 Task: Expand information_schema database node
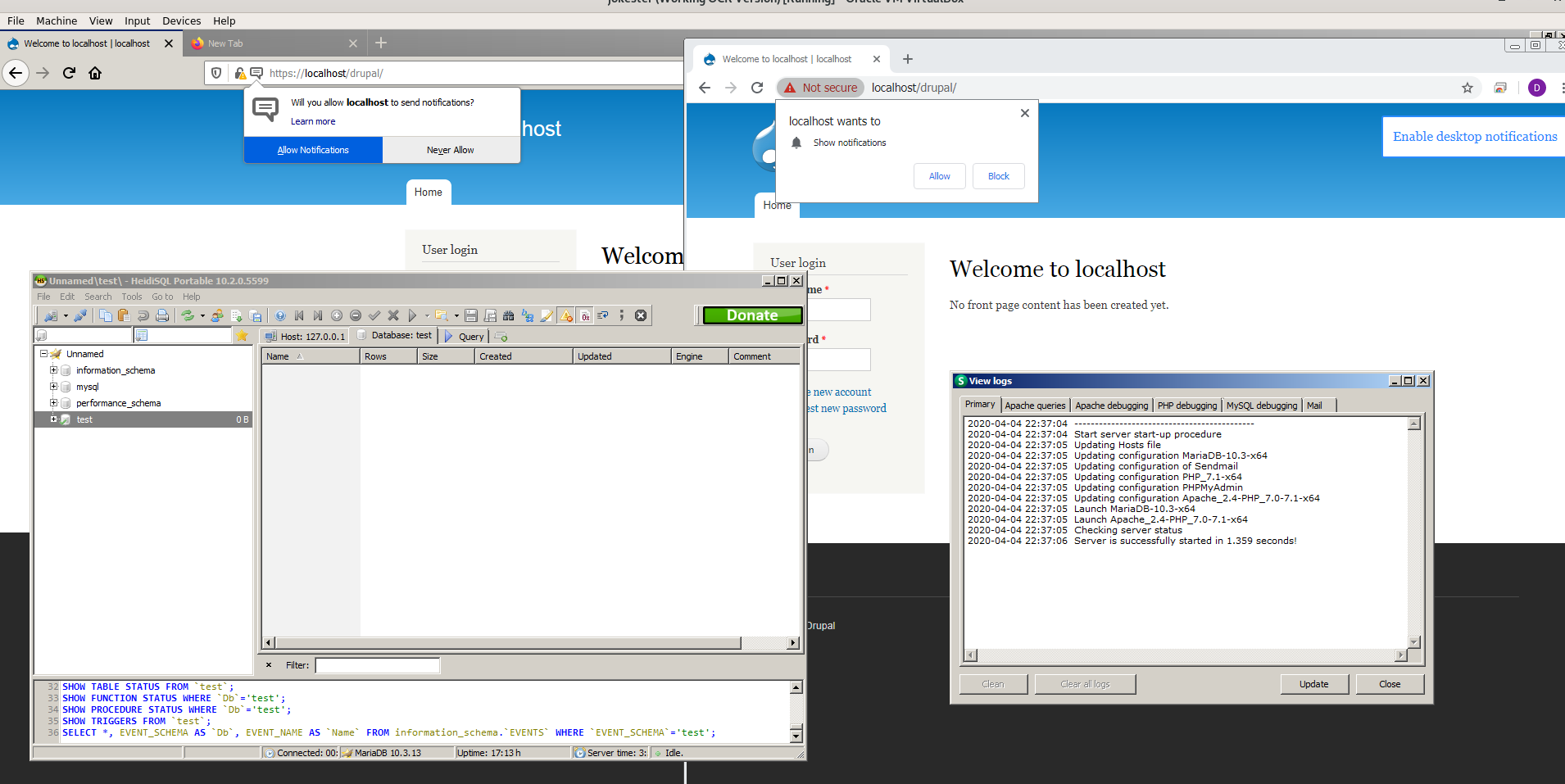53,370
